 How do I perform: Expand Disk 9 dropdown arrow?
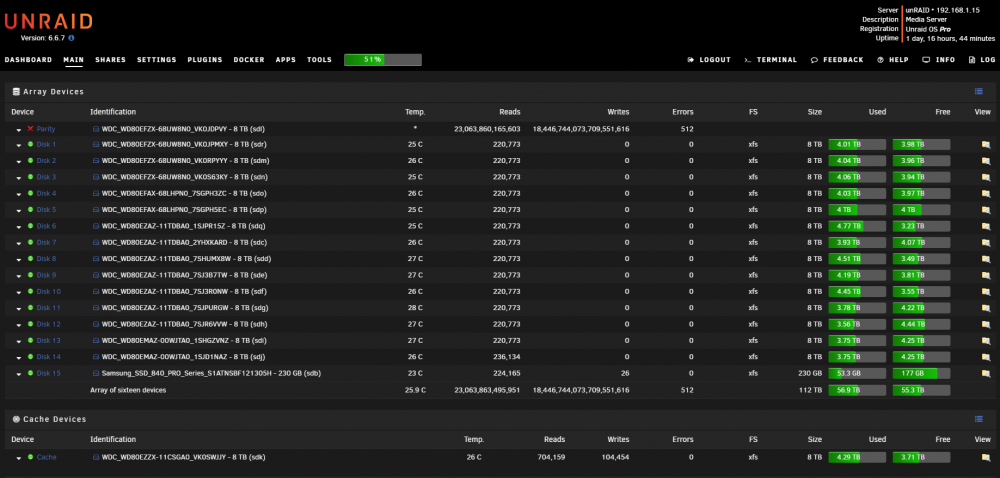point(19,276)
